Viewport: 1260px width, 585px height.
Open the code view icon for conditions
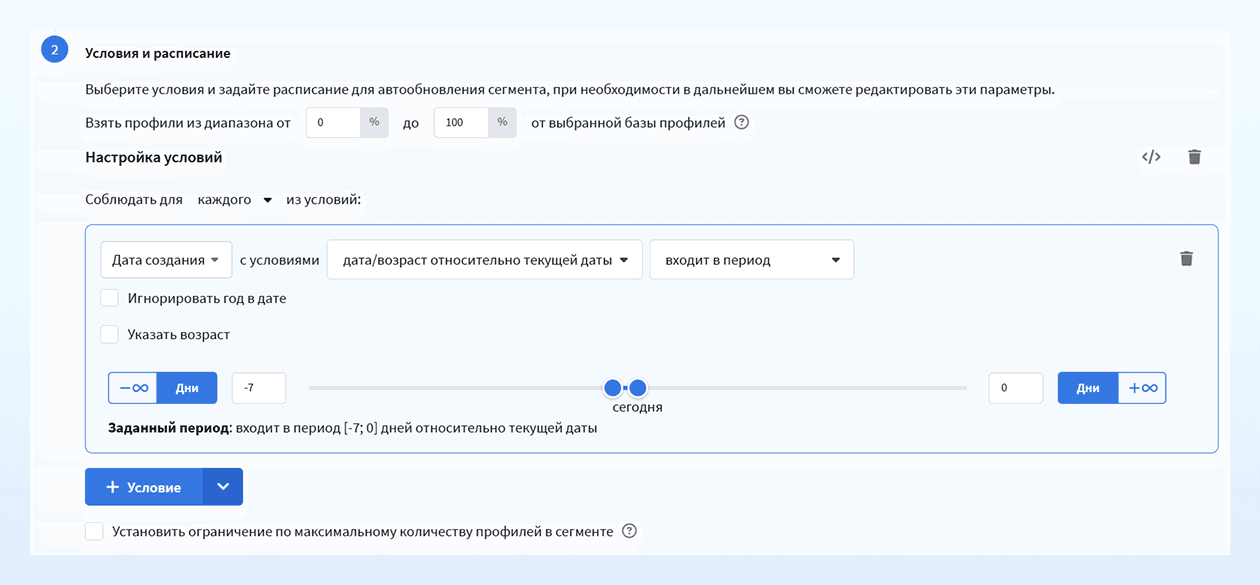coord(1151,157)
